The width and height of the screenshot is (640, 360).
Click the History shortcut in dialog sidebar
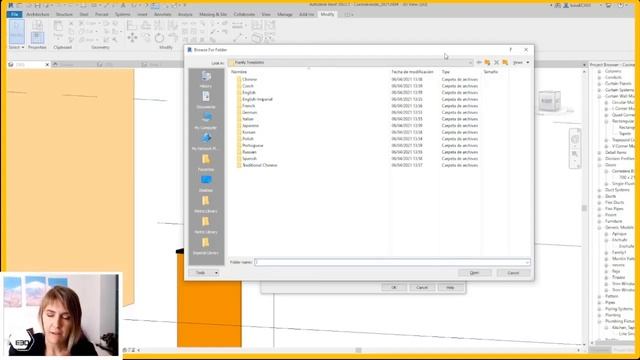tap(206, 79)
